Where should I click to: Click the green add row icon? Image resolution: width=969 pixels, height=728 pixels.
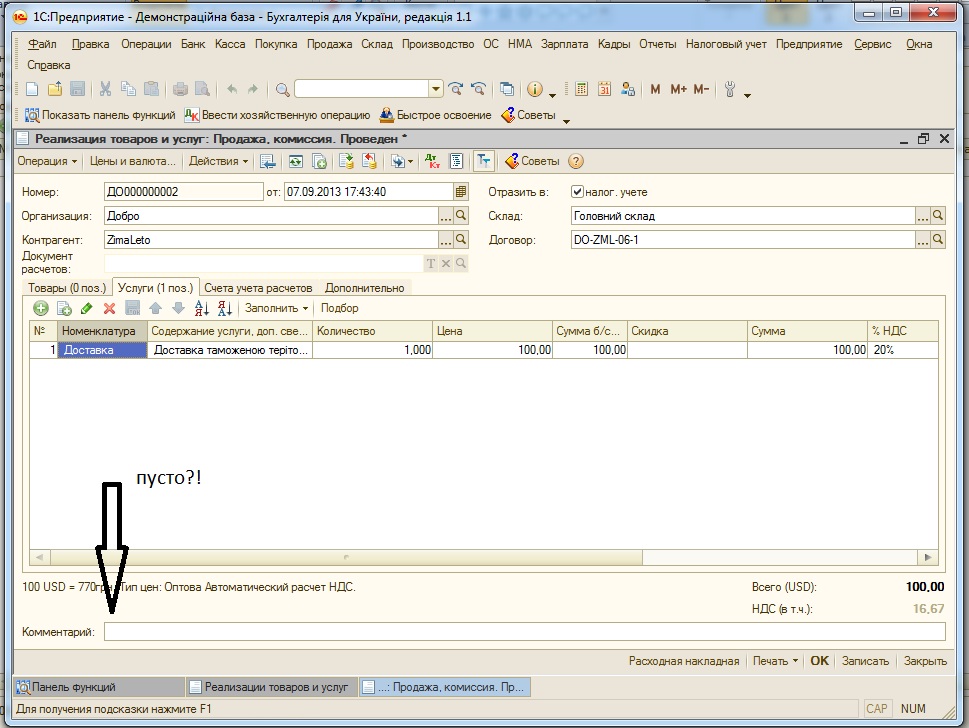pos(41,308)
